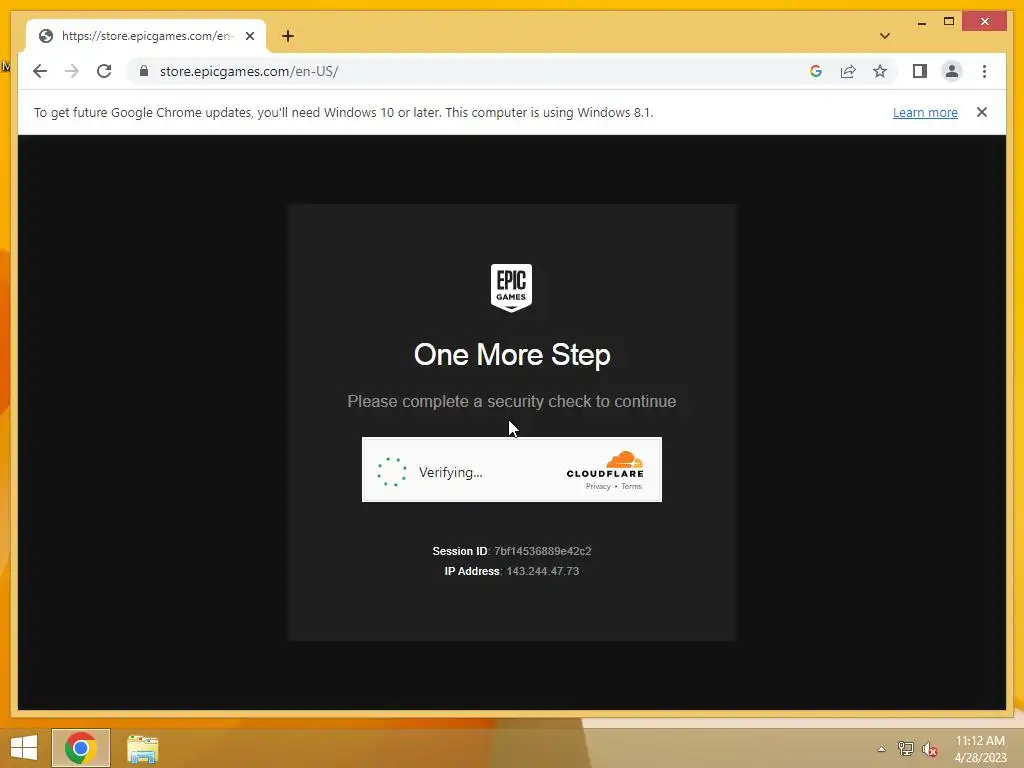The image size is (1024, 768).
Task: Open the Chrome side panel
Action: coord(920,71)
